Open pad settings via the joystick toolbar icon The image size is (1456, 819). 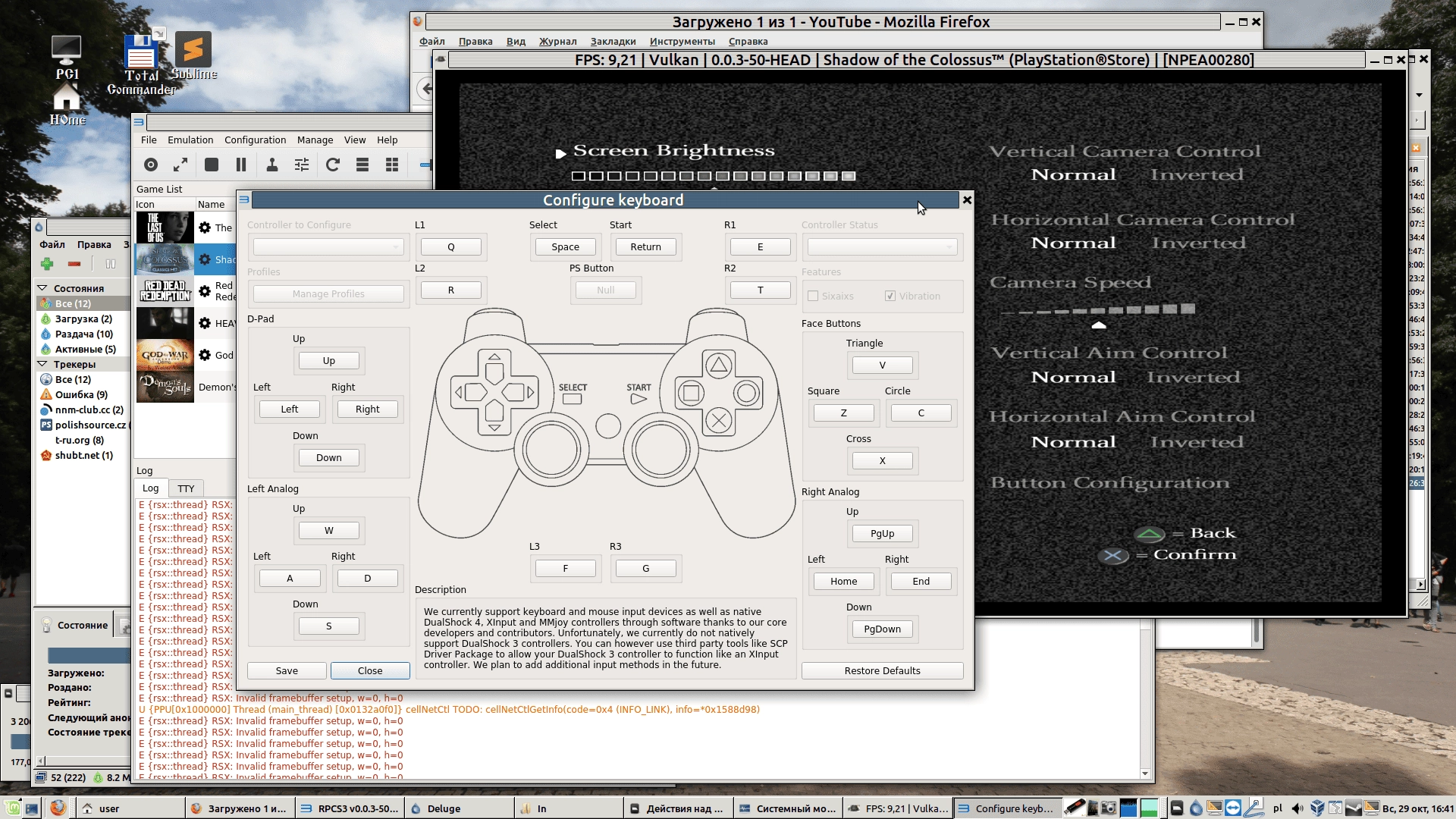[271, 165]
